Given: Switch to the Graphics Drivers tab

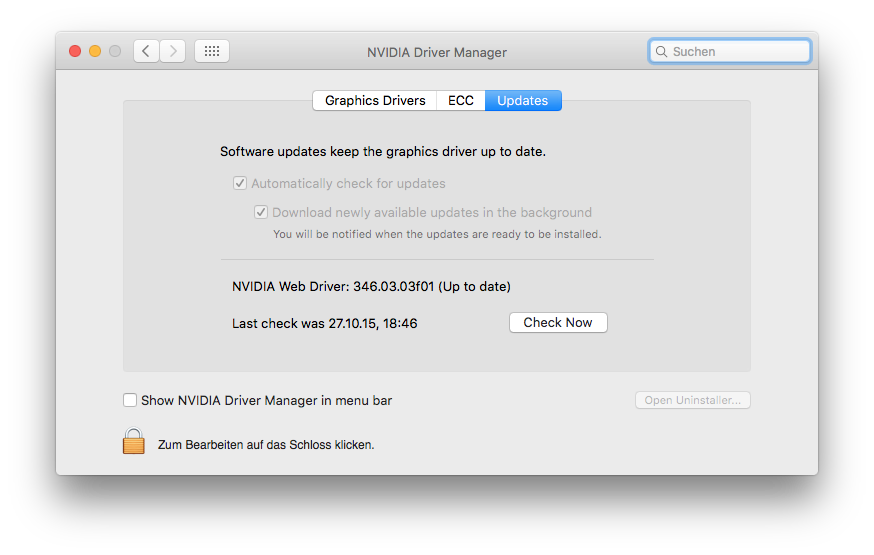Looking at the screenshot, I should tap(375, 101).
